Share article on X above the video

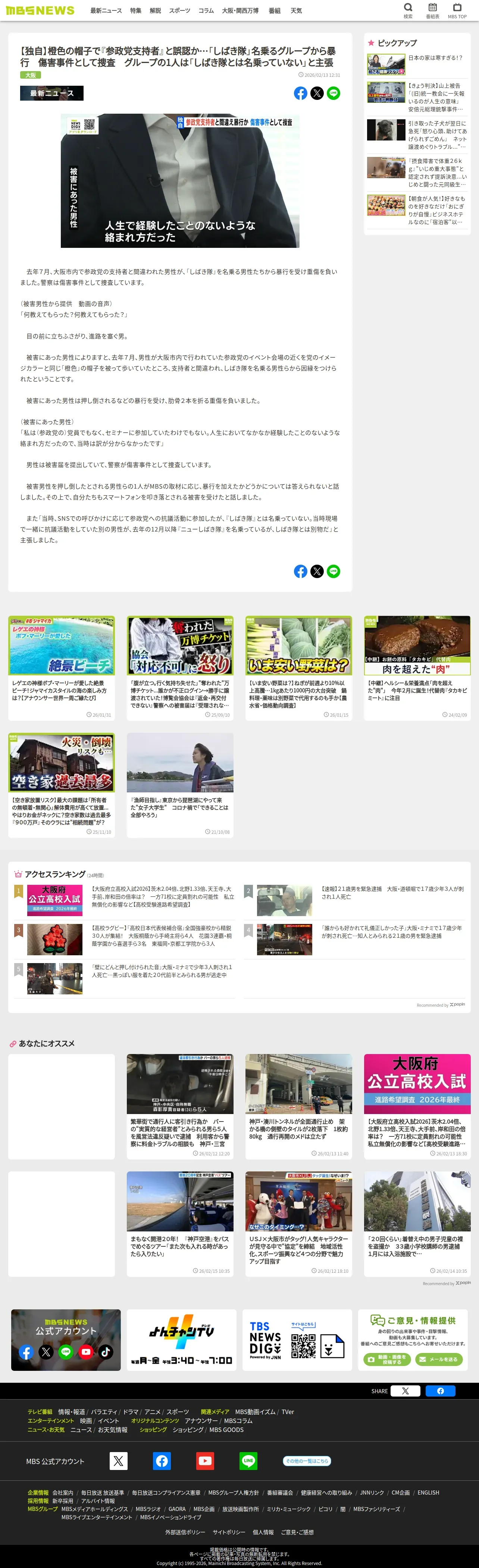pos(317,93)
